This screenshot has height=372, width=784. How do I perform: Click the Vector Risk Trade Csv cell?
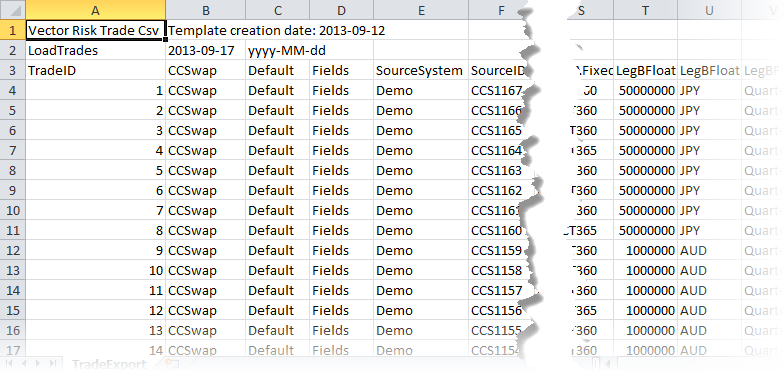96,30
